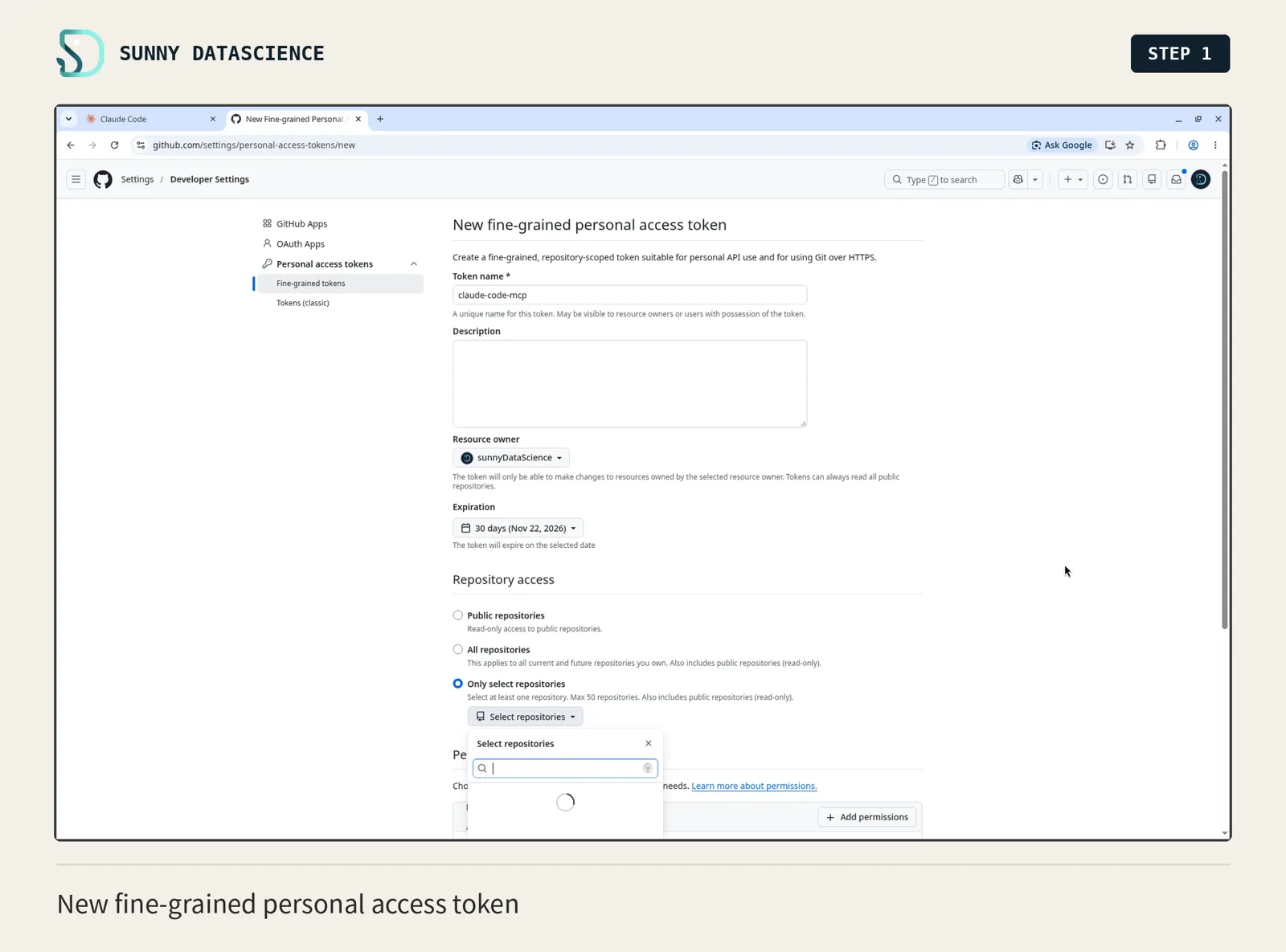Screen dimensions: 1286x952
Task: View site information icon beside URL
Action: tap(141, 145)
